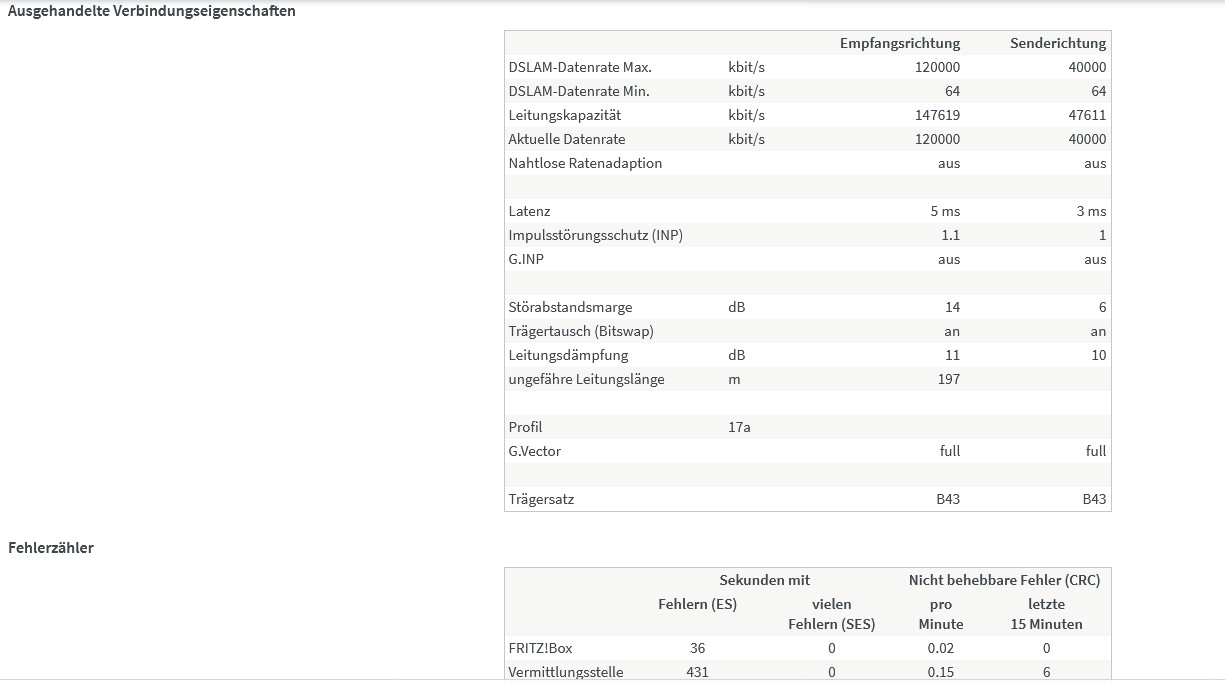
Task: Click the 'Aktuelle Datenrate' row label
Action: 567,139
